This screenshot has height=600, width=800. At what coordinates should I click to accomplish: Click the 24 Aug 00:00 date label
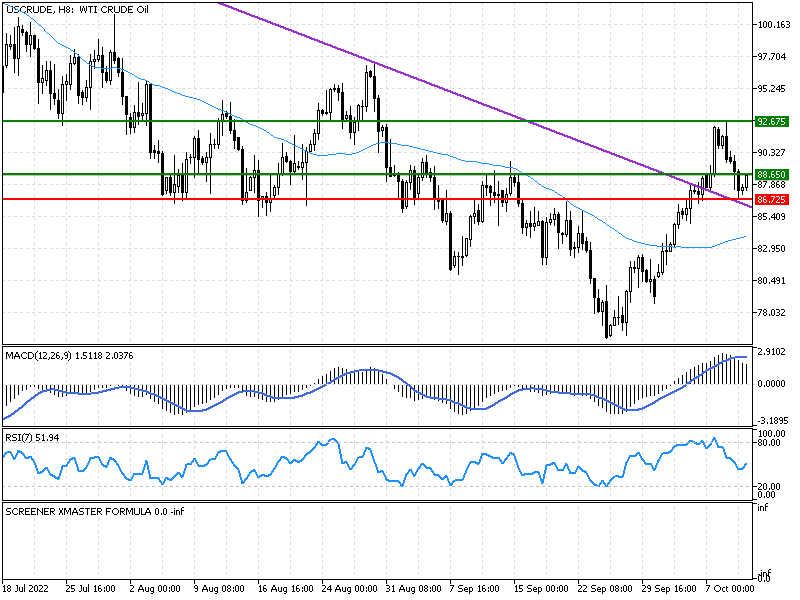click(350, 590)
